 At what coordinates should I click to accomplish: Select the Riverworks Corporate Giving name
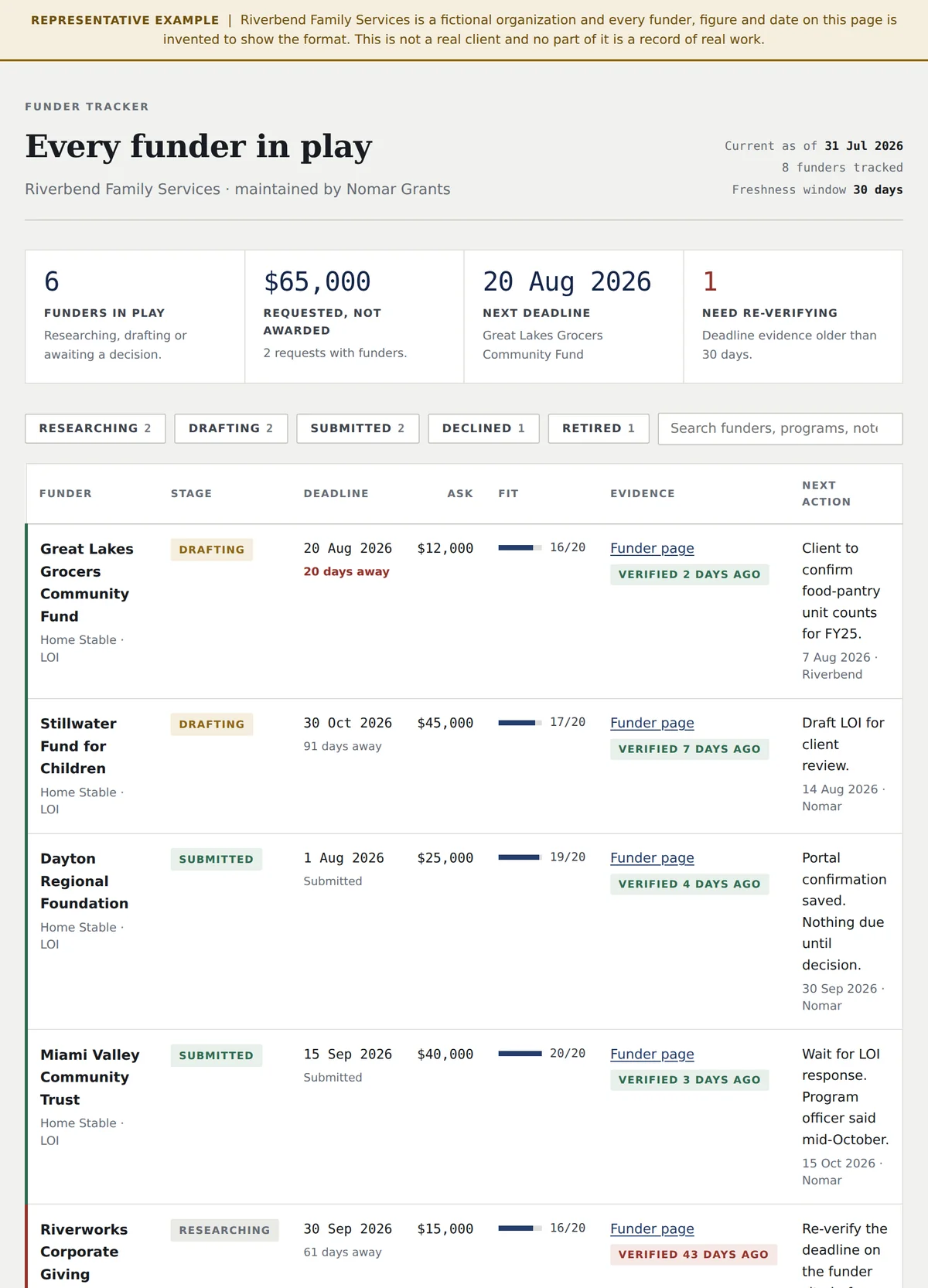click(84, 1252)
